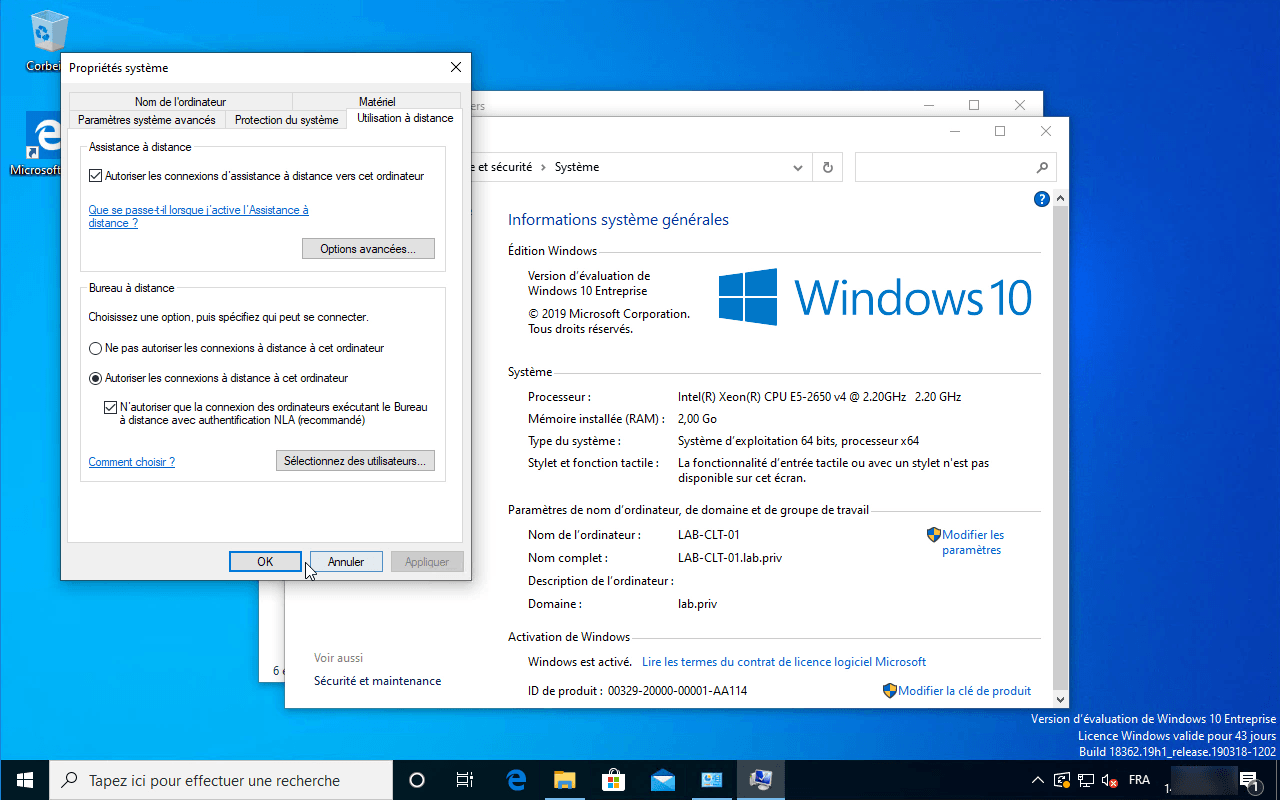Viewport: 1280px width, 800px height.
Task: Show hidden system tray icons
Action: [1038, 780]
